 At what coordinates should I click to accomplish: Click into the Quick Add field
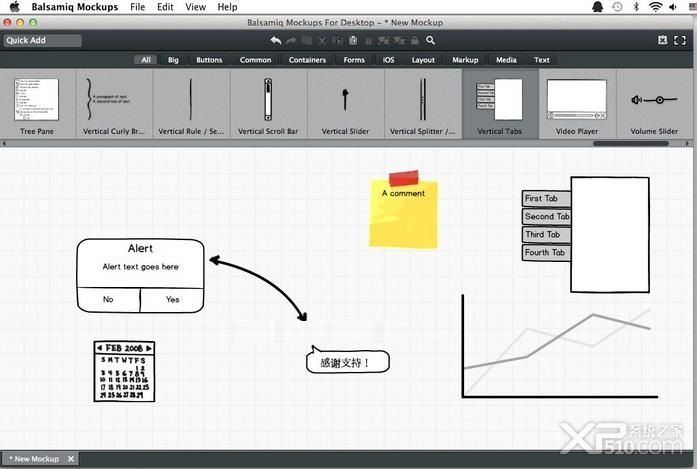(x=43, y=40)
